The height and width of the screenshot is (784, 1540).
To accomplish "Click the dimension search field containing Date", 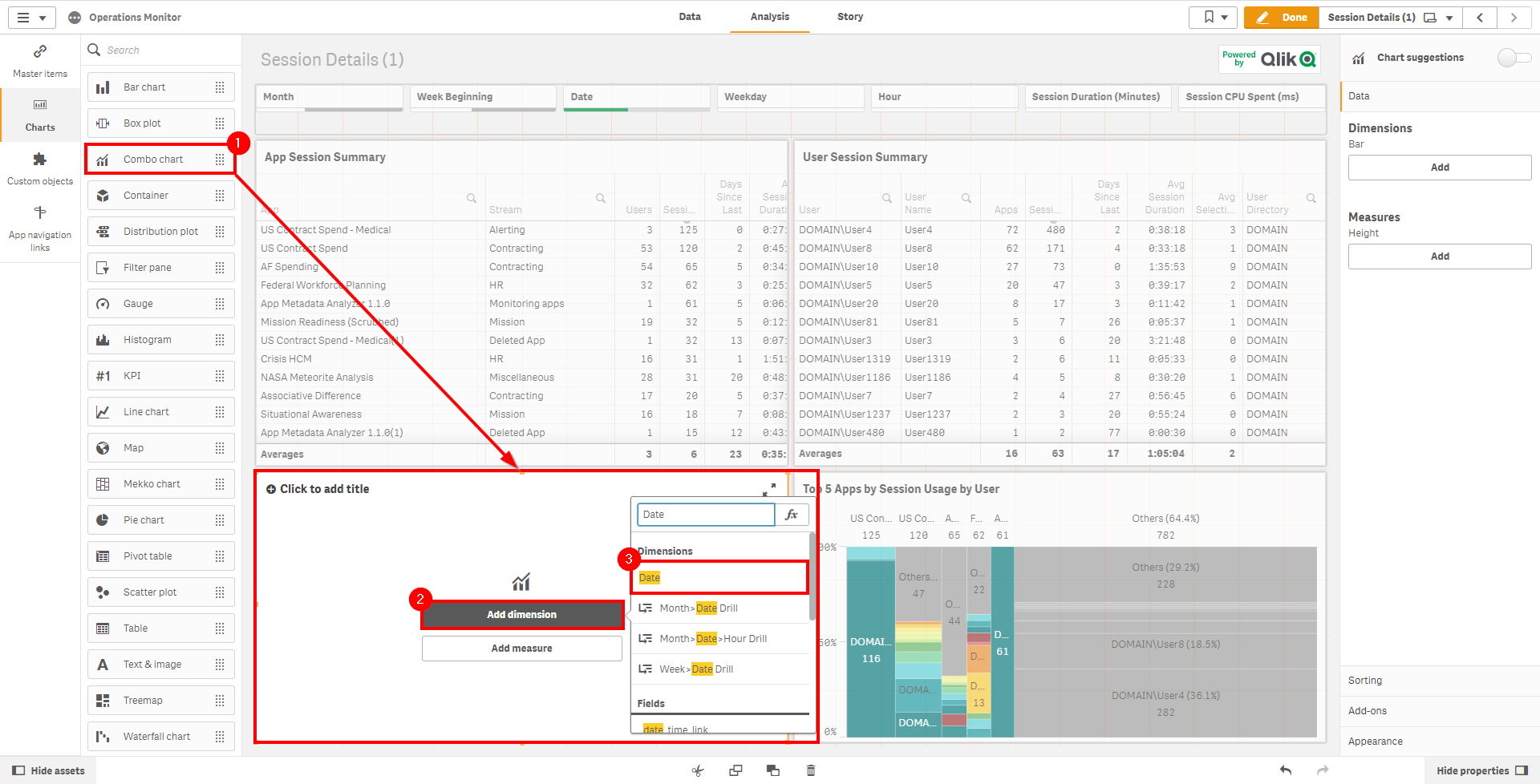I will (706, 515).
